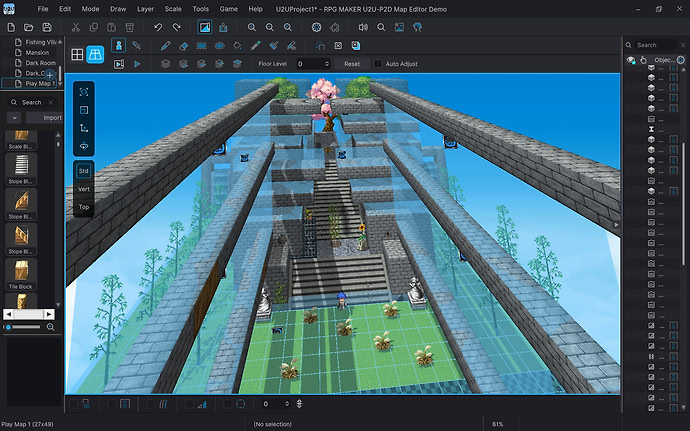Toggle the visibility eye icon in object panel
Viewport: 690px width, 431px height.
click(x=631, y=60)
